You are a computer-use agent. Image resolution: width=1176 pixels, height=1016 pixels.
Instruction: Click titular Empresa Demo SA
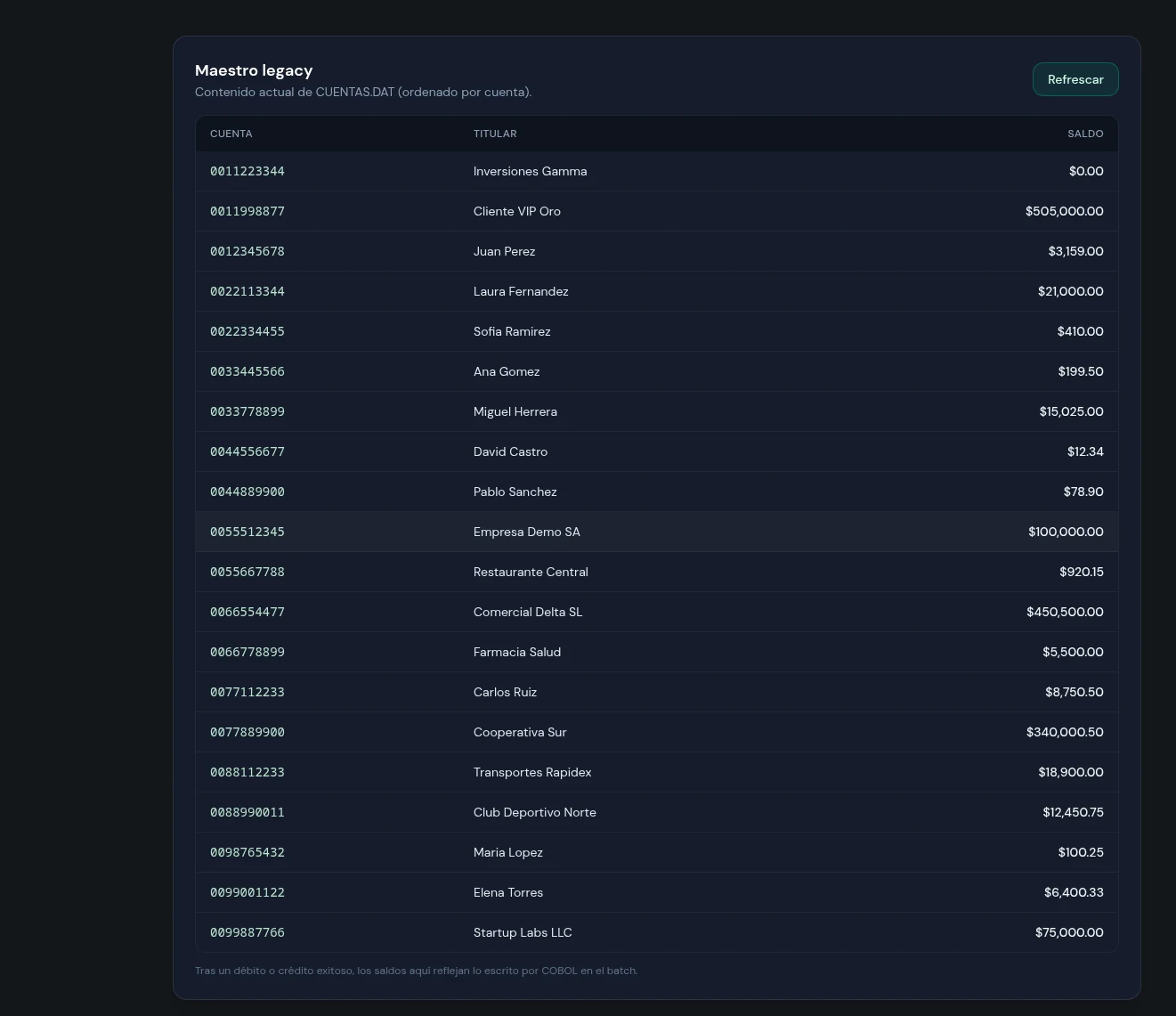[x=527, y=532]
